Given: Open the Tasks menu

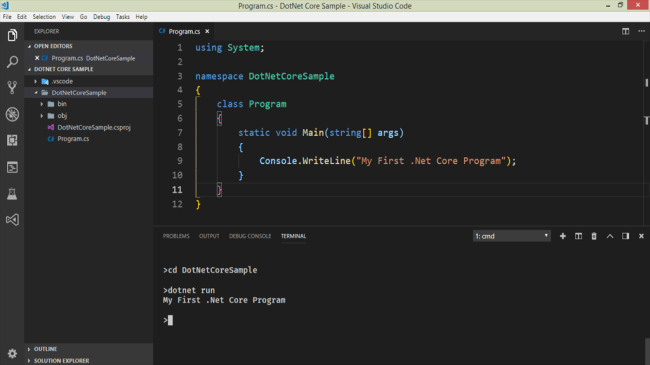Looking at the screenshot, I should pyautogui.click(x=122, y=17).
